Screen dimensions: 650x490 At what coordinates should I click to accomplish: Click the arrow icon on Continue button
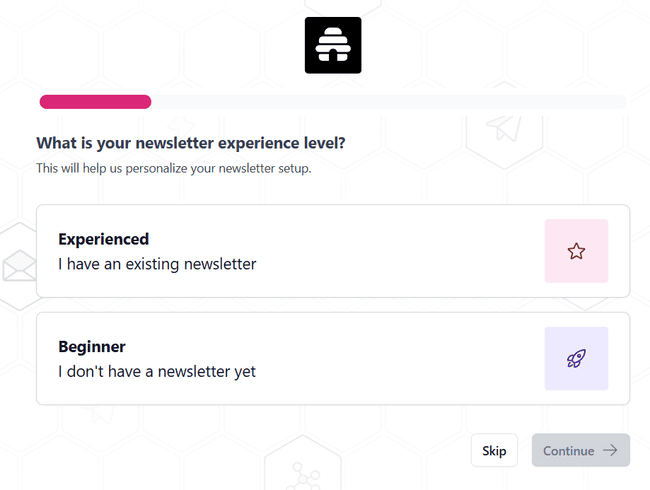tap(610, 451)
